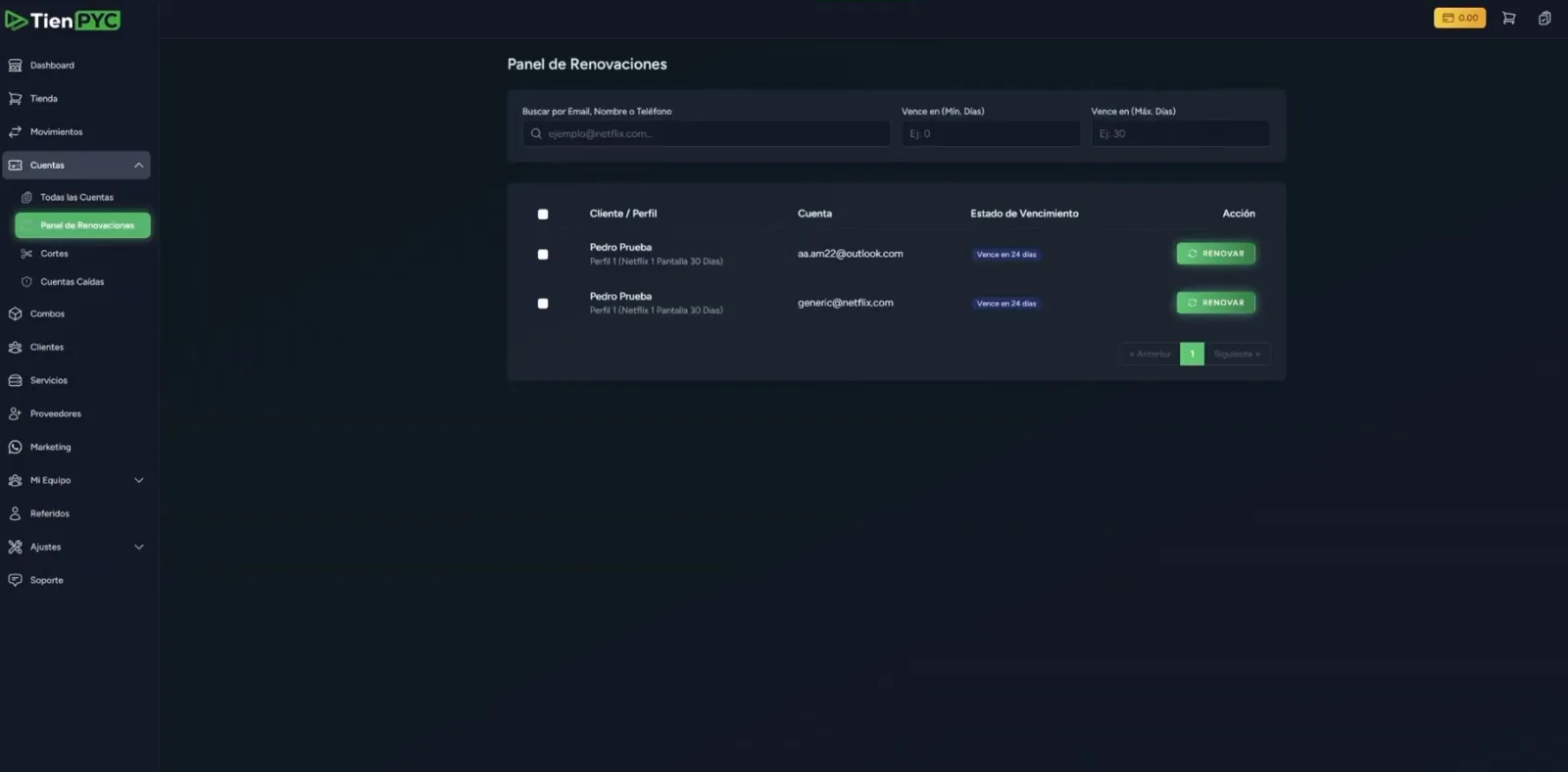Click the Vence en (Máx. Días) field
This screenshot has width=1568, height=772.
click(x=1180, y=134)
